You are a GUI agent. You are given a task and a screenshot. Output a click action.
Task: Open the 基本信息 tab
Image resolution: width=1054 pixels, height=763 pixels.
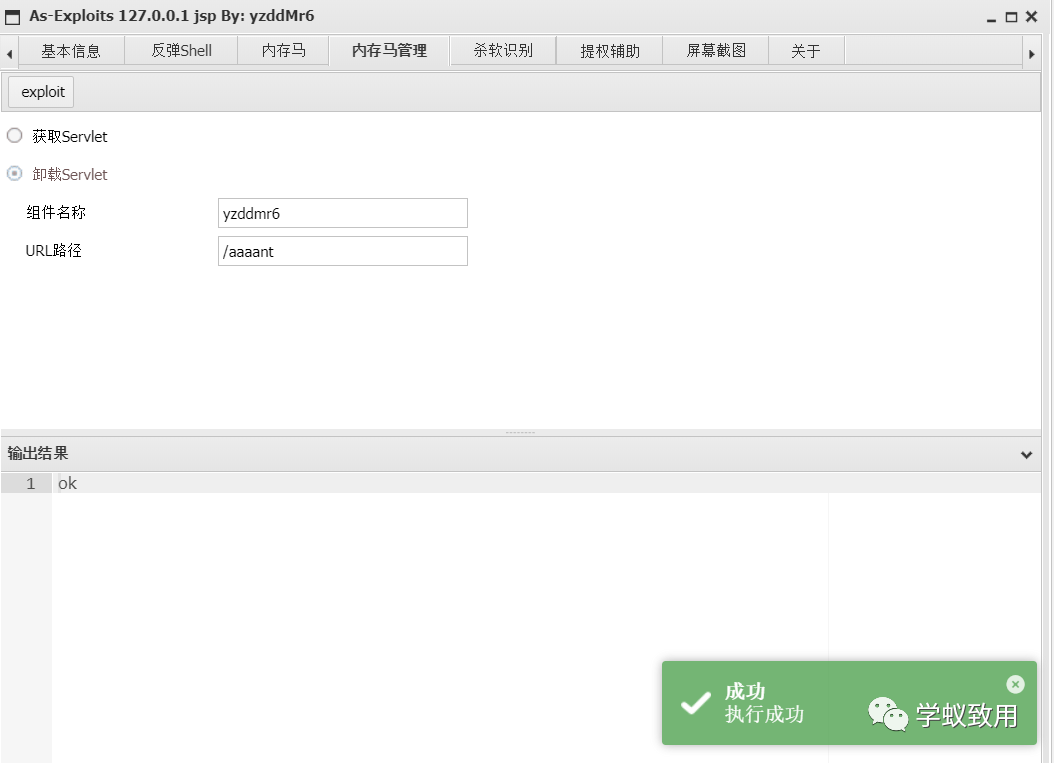pos(71,51)
